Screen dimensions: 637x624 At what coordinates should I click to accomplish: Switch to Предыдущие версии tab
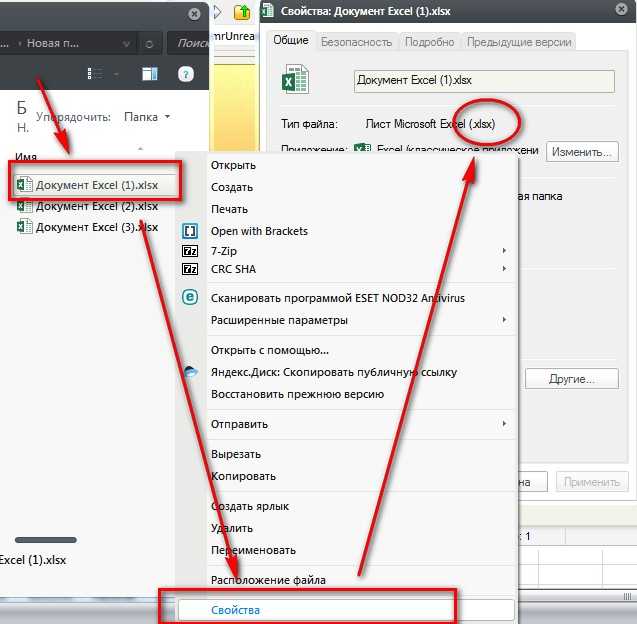(x=519, y=42)
